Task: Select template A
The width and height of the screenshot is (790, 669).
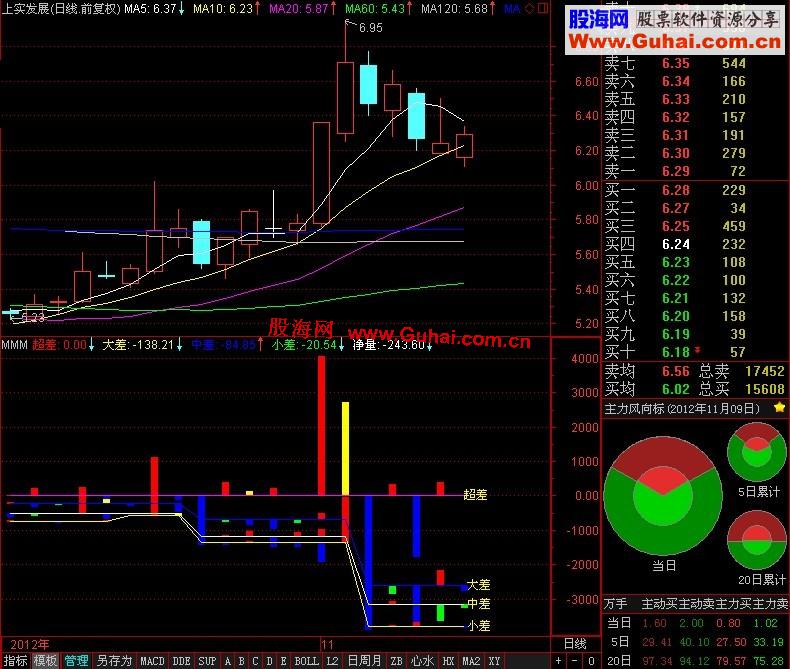Action: tap(228, 661)
